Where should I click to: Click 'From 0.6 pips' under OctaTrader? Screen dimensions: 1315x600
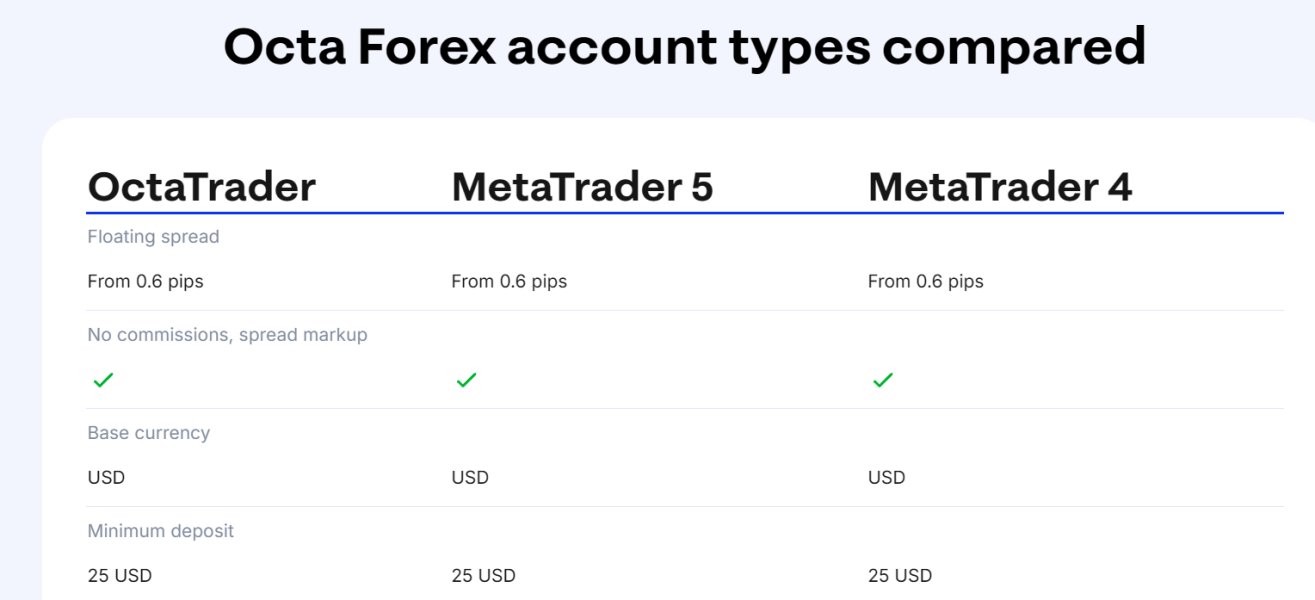coord(145,282)
